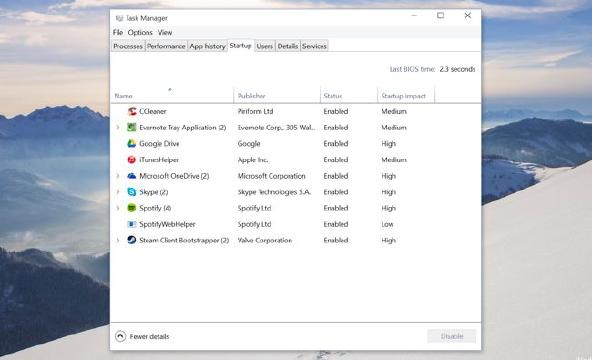592x360 pixels.
Task: Click the Disable button
Action: point(452,336)
